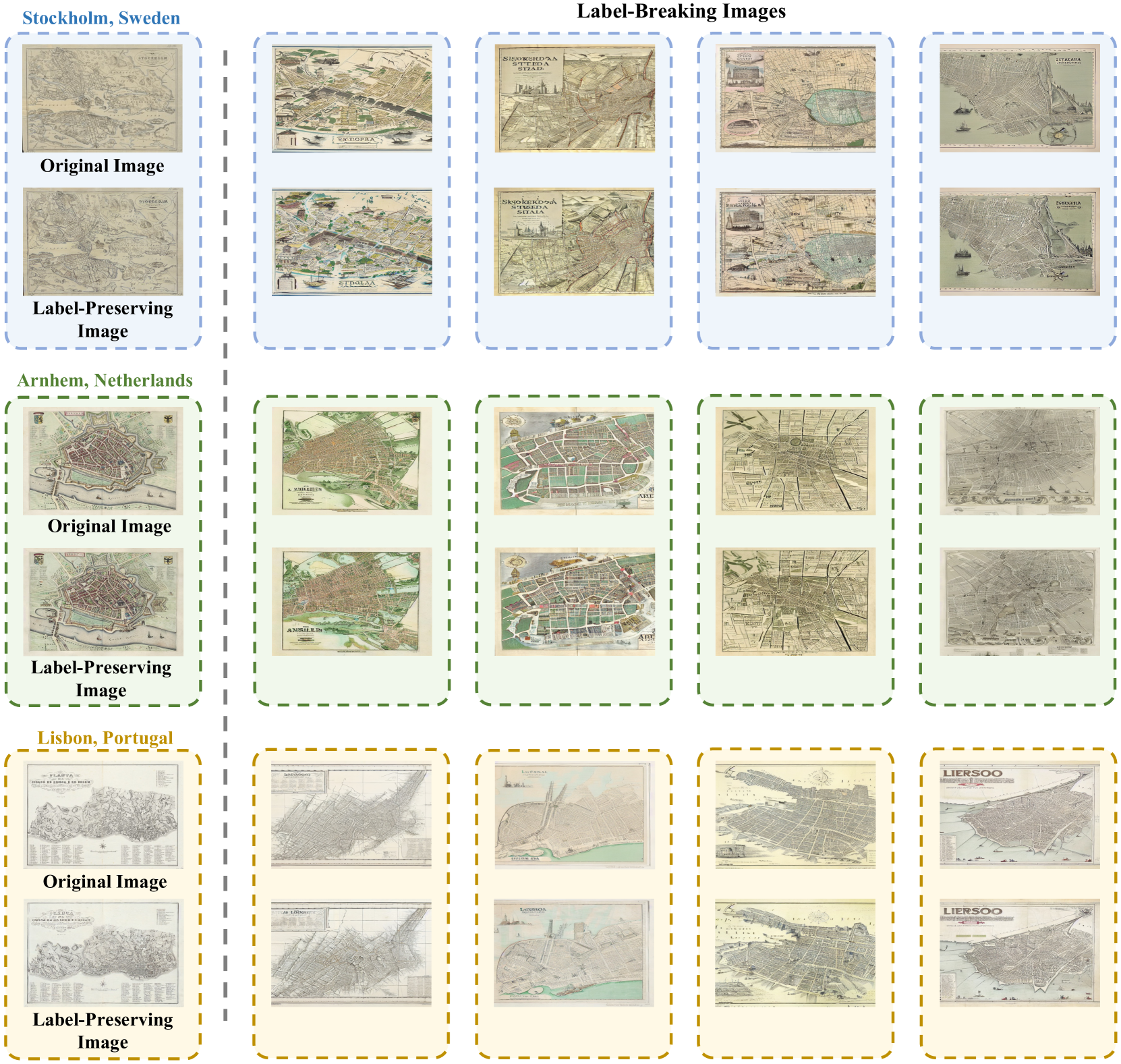Open the Stockholm original map thumbnail

pos(103,99)
